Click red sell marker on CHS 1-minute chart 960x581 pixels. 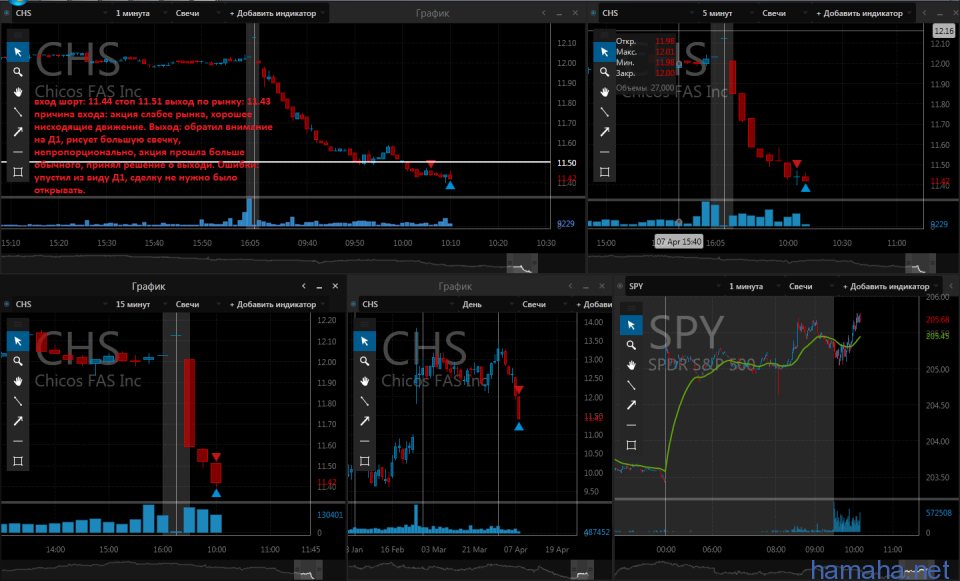click(x=431, y=164)
